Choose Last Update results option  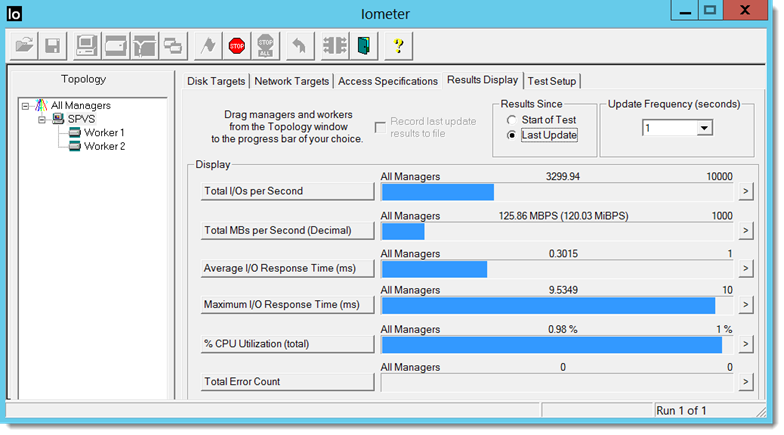pos(511,135)
